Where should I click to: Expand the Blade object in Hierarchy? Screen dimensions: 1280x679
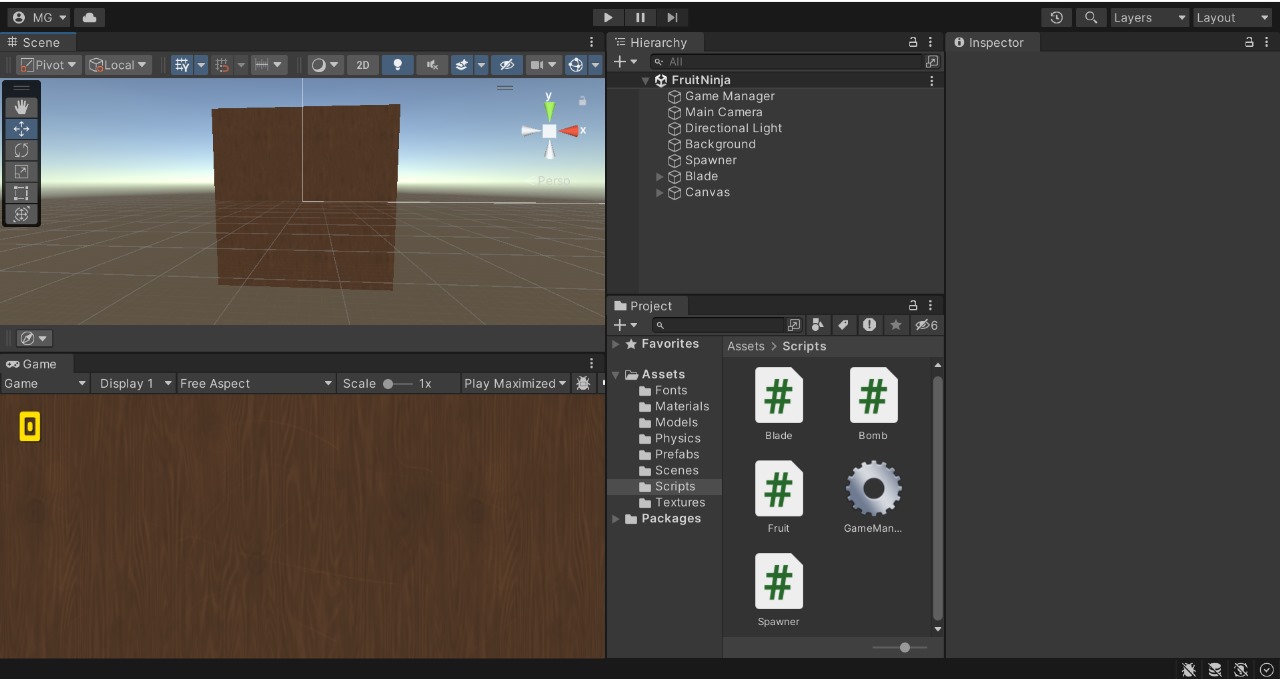[x=660, y=176]
